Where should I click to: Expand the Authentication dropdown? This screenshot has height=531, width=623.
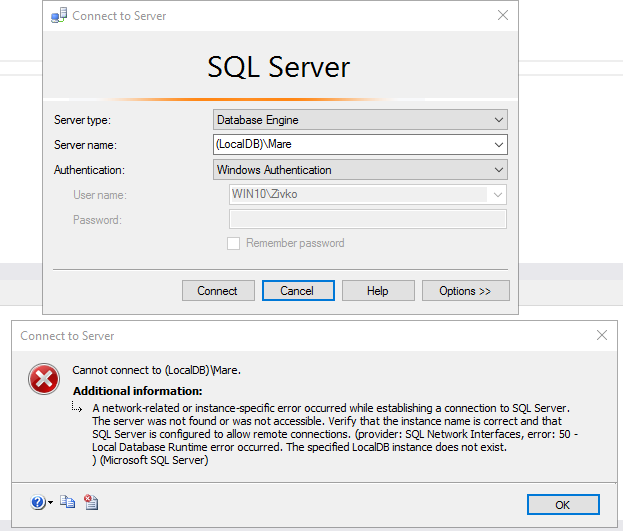pos(499,170)
